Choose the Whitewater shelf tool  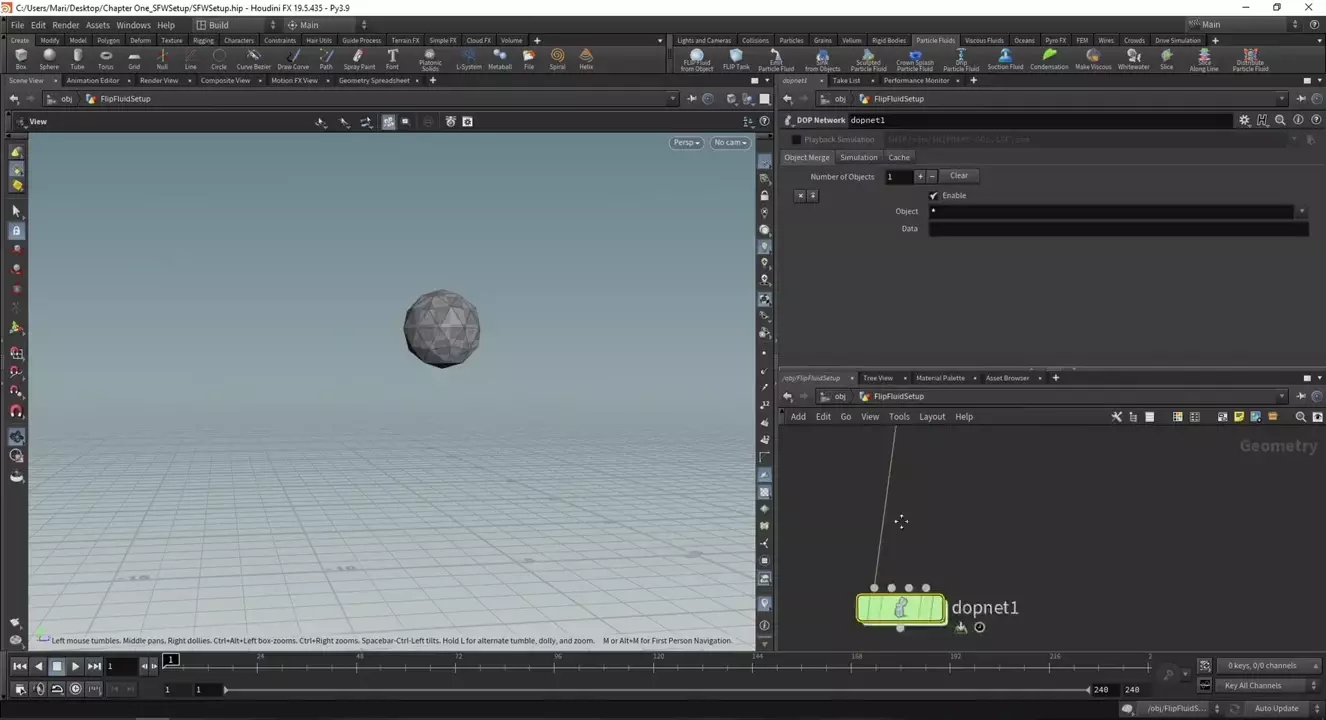(x=1133, y=59)
